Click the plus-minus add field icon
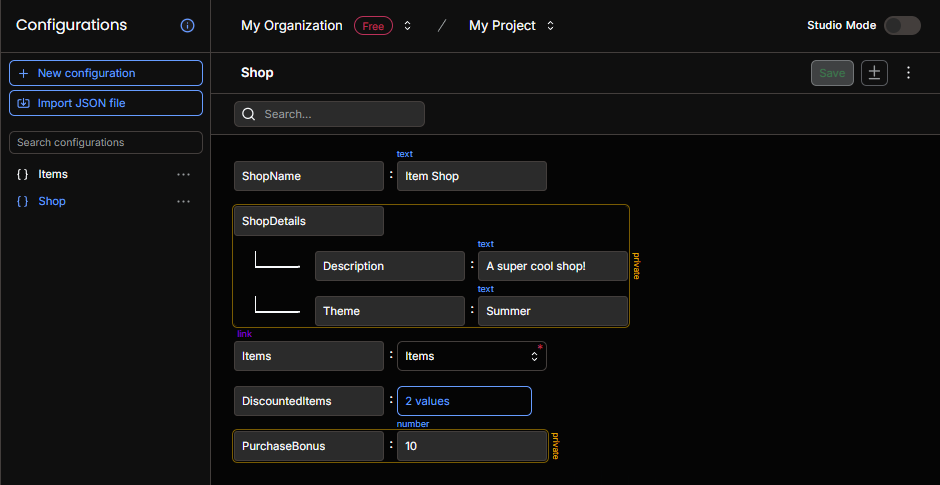This screenshot has height=485, width=940. pos(874,73)
